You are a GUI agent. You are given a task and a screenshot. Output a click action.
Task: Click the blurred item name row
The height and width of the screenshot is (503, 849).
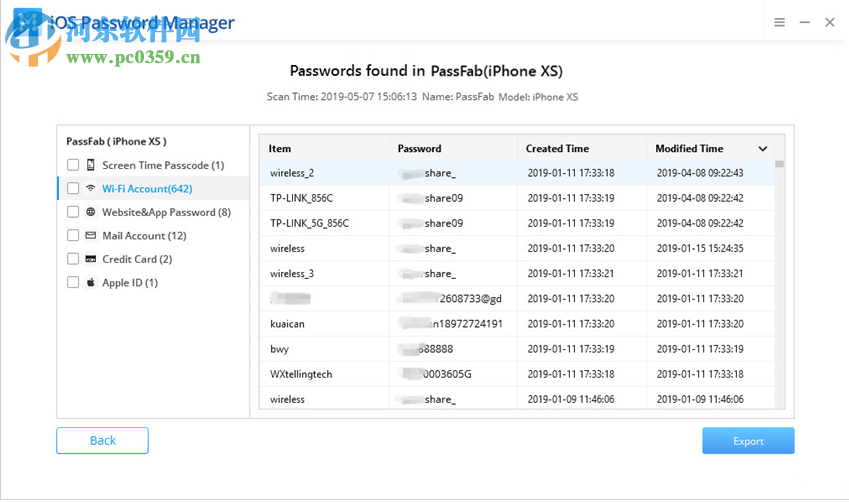517,298
